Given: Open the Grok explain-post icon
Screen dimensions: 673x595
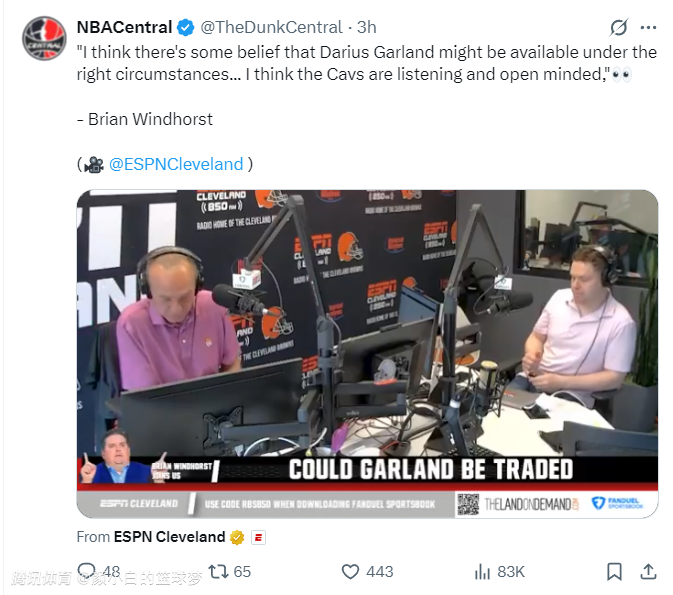Looking at the screenshot, I should [x=619, y=27].
